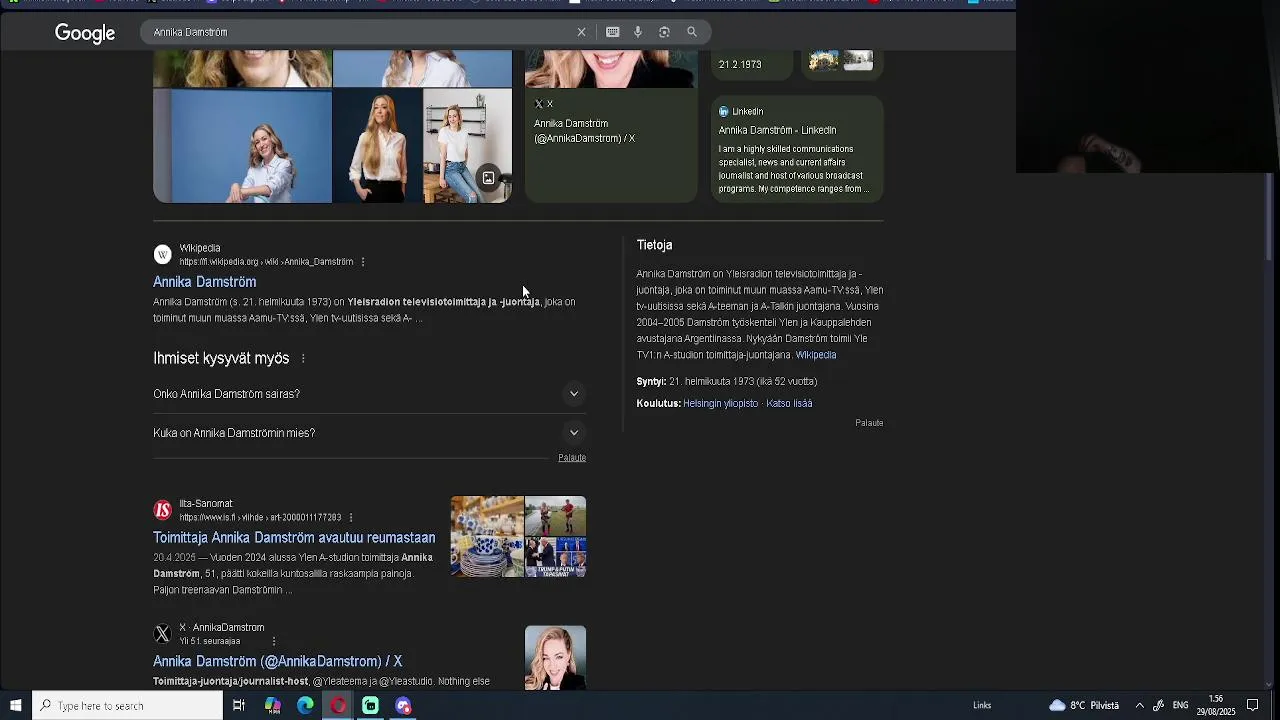Open options next to Ihmiset kysyvät myös
Screen dimensions: 1280x720
[x=303, y=358]
